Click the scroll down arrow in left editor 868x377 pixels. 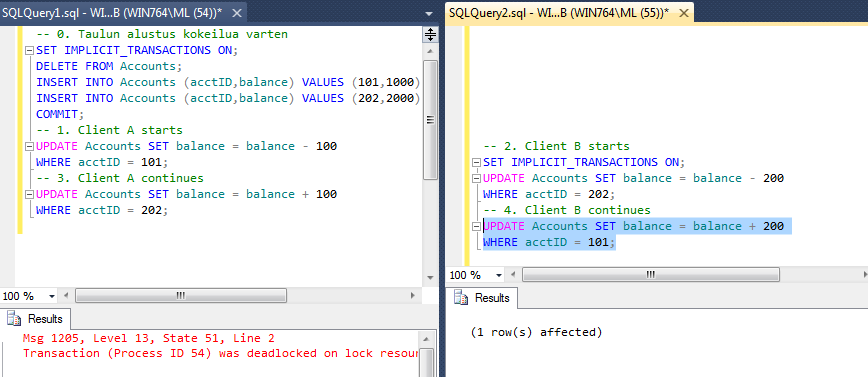[430, 278]
